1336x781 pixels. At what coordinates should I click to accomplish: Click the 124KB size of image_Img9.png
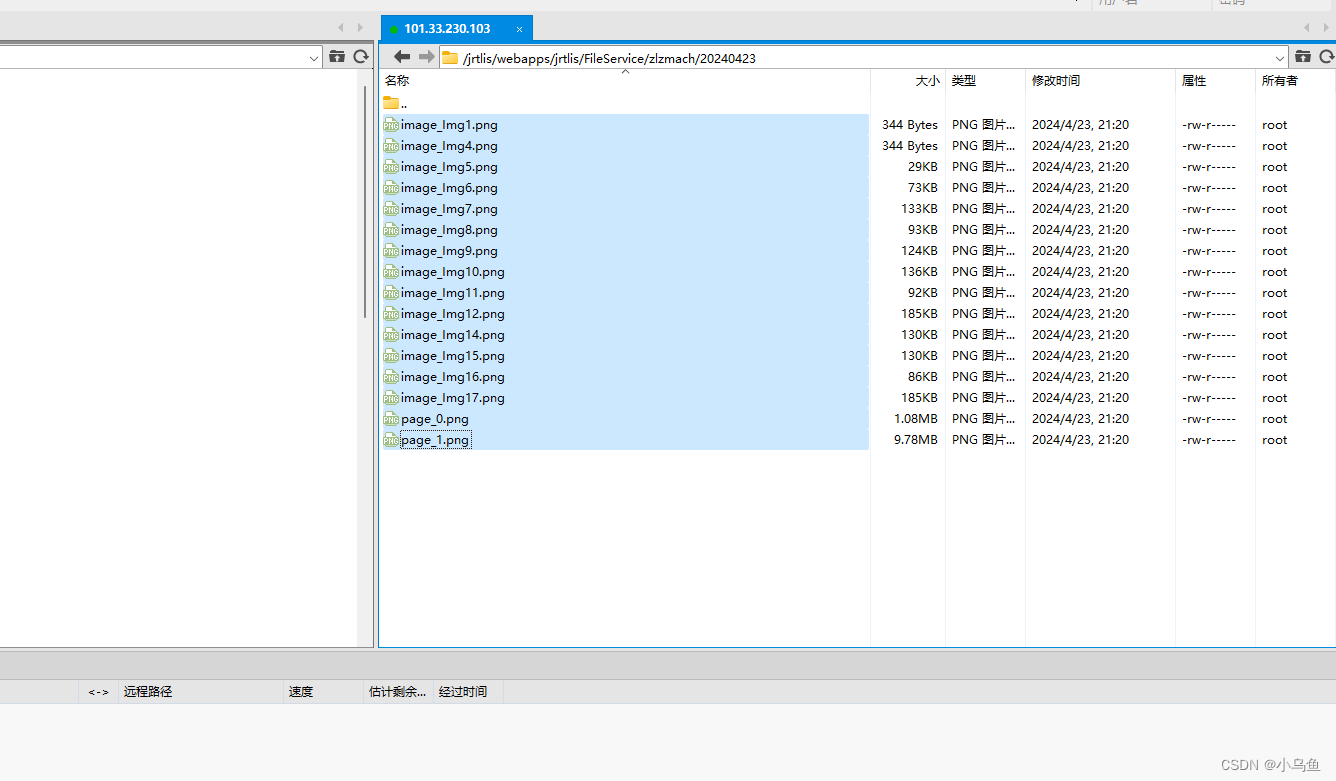point(920,251)
